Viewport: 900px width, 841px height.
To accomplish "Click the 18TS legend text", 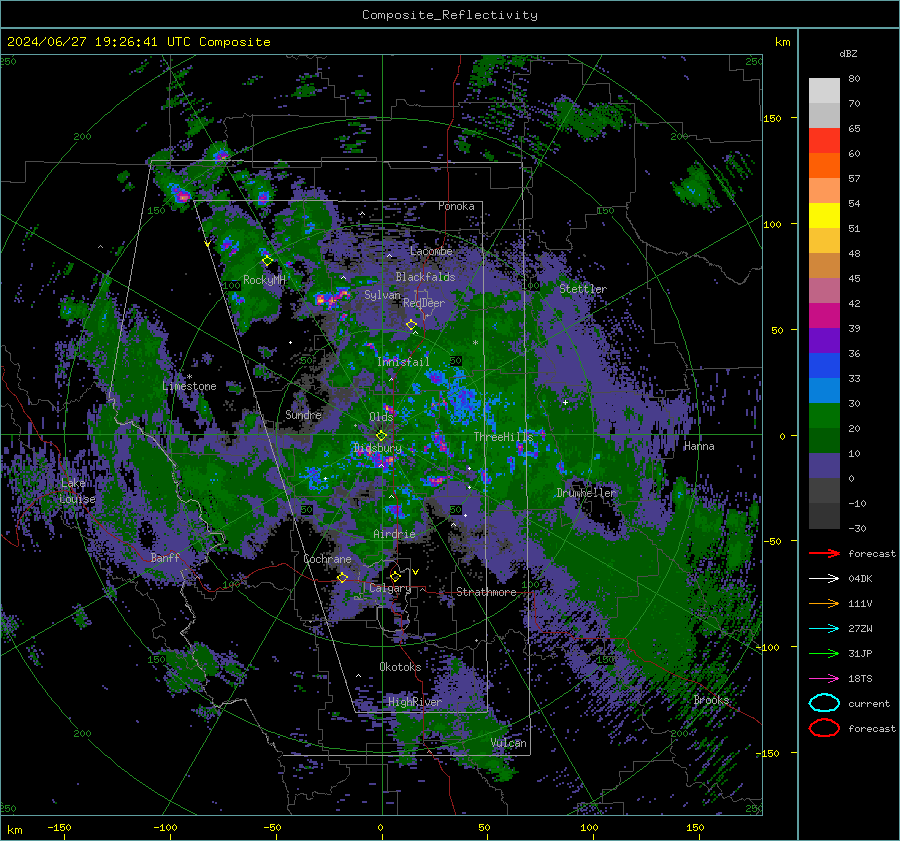I will (x=860, y=679).
